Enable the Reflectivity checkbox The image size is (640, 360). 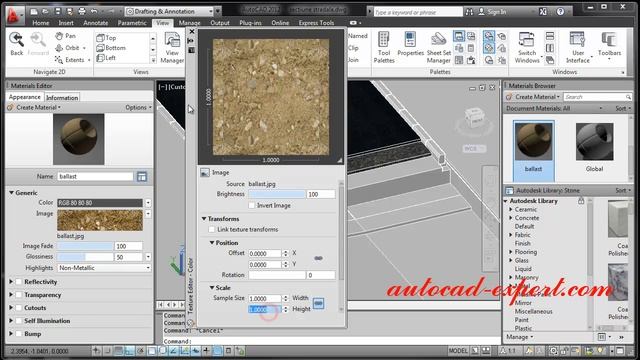pyautogui.click(x=19, y=282)
